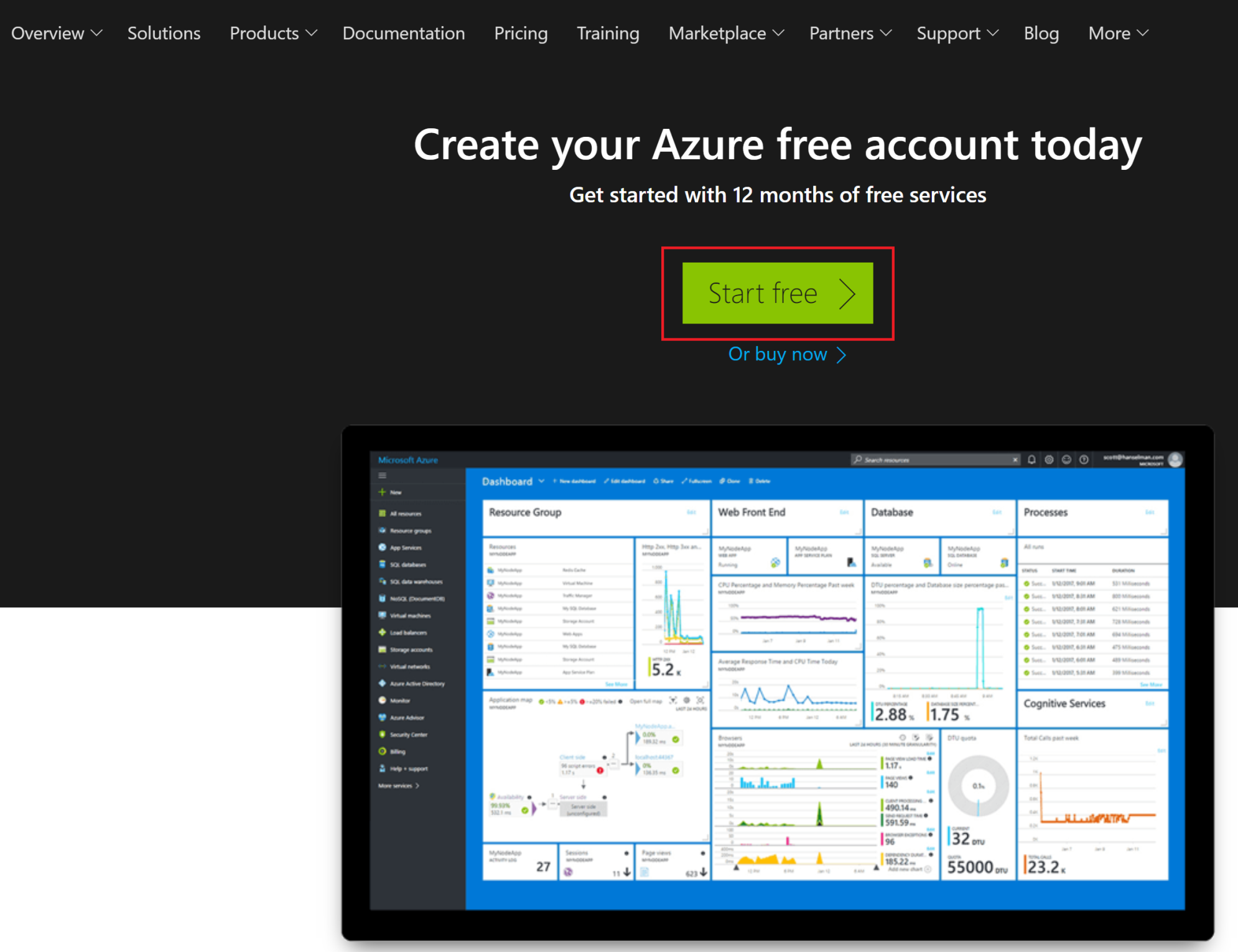Image resolution: width=1238 pixels, height=952 pixels.
Task: Click the help question mark icon in preview header
Action: click(1084, 460)
